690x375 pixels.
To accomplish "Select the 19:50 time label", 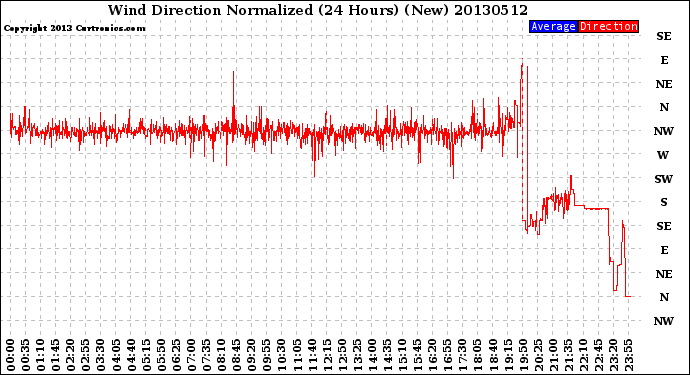I will pos(523,355).
